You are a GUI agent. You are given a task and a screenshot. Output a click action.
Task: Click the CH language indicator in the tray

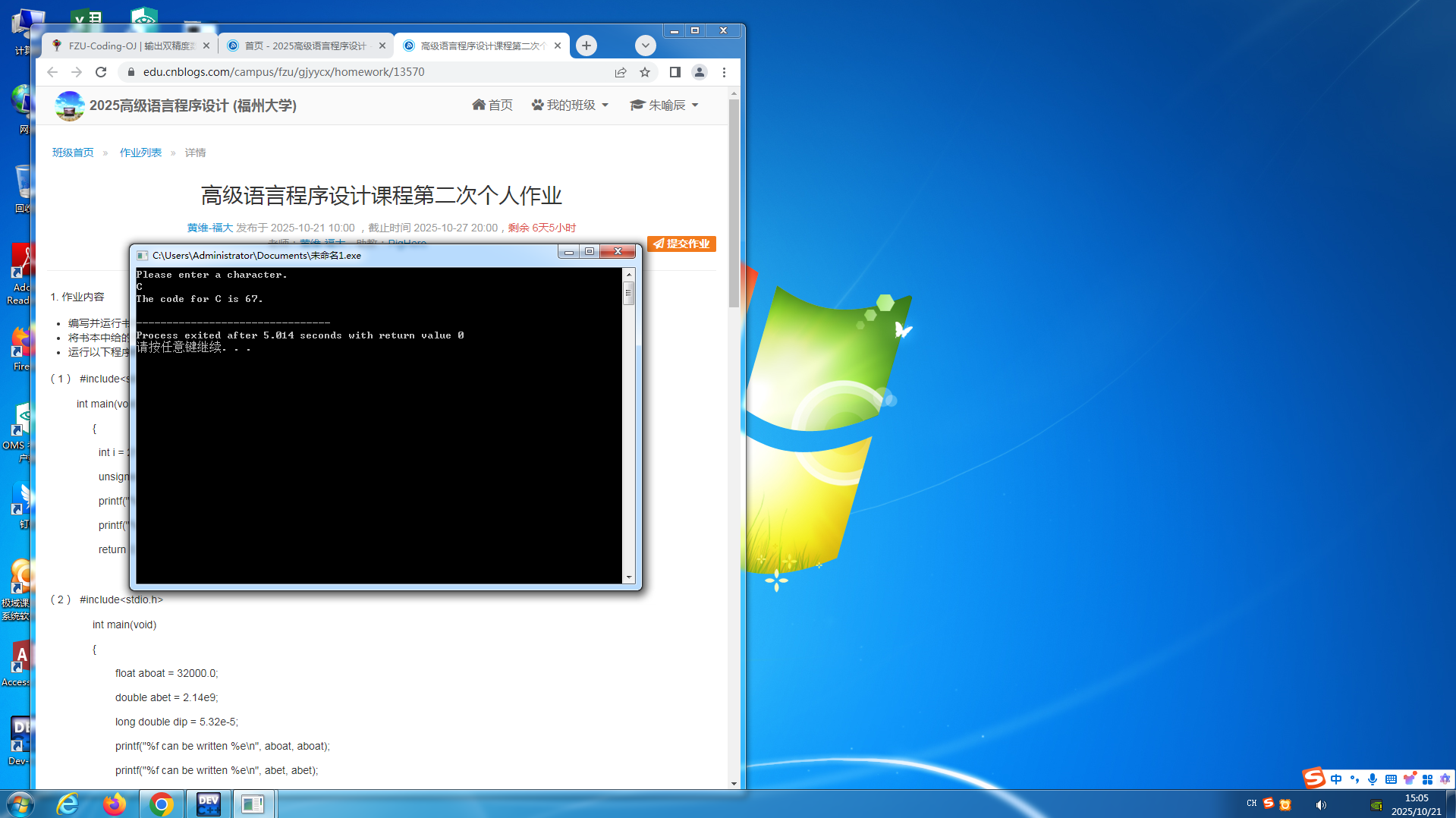[x=1252, y=803]
